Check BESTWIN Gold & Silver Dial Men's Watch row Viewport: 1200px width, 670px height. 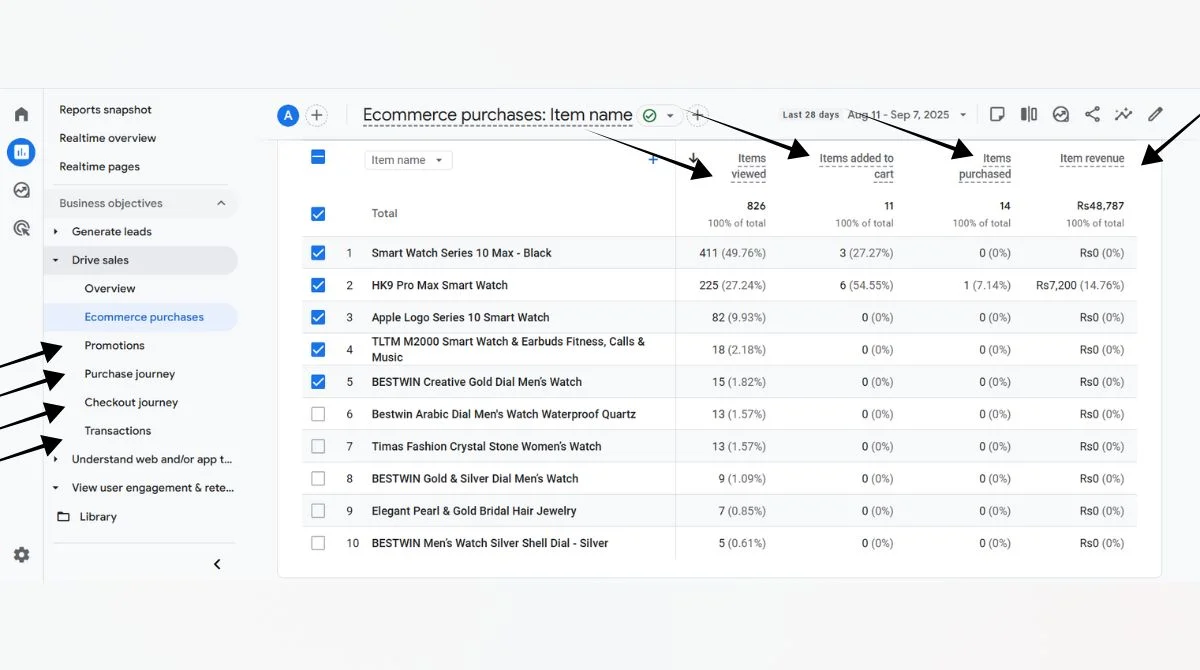(x=318, y=478)
